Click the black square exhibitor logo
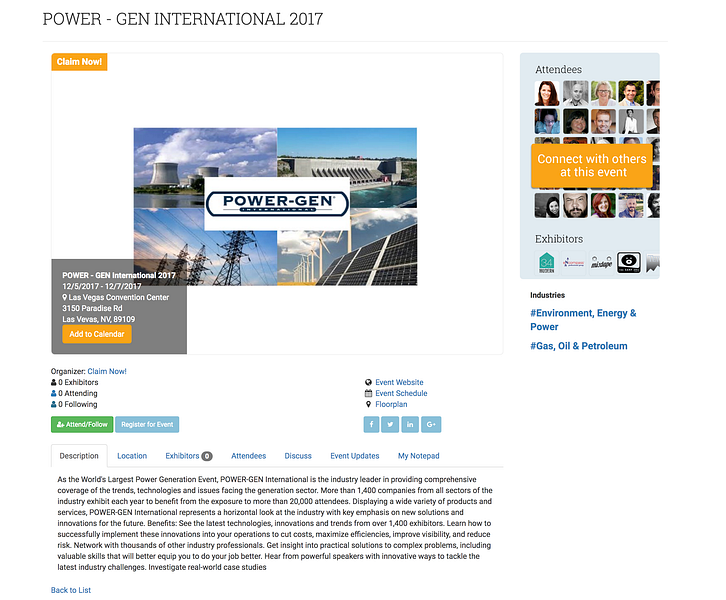 coord(629,263)
